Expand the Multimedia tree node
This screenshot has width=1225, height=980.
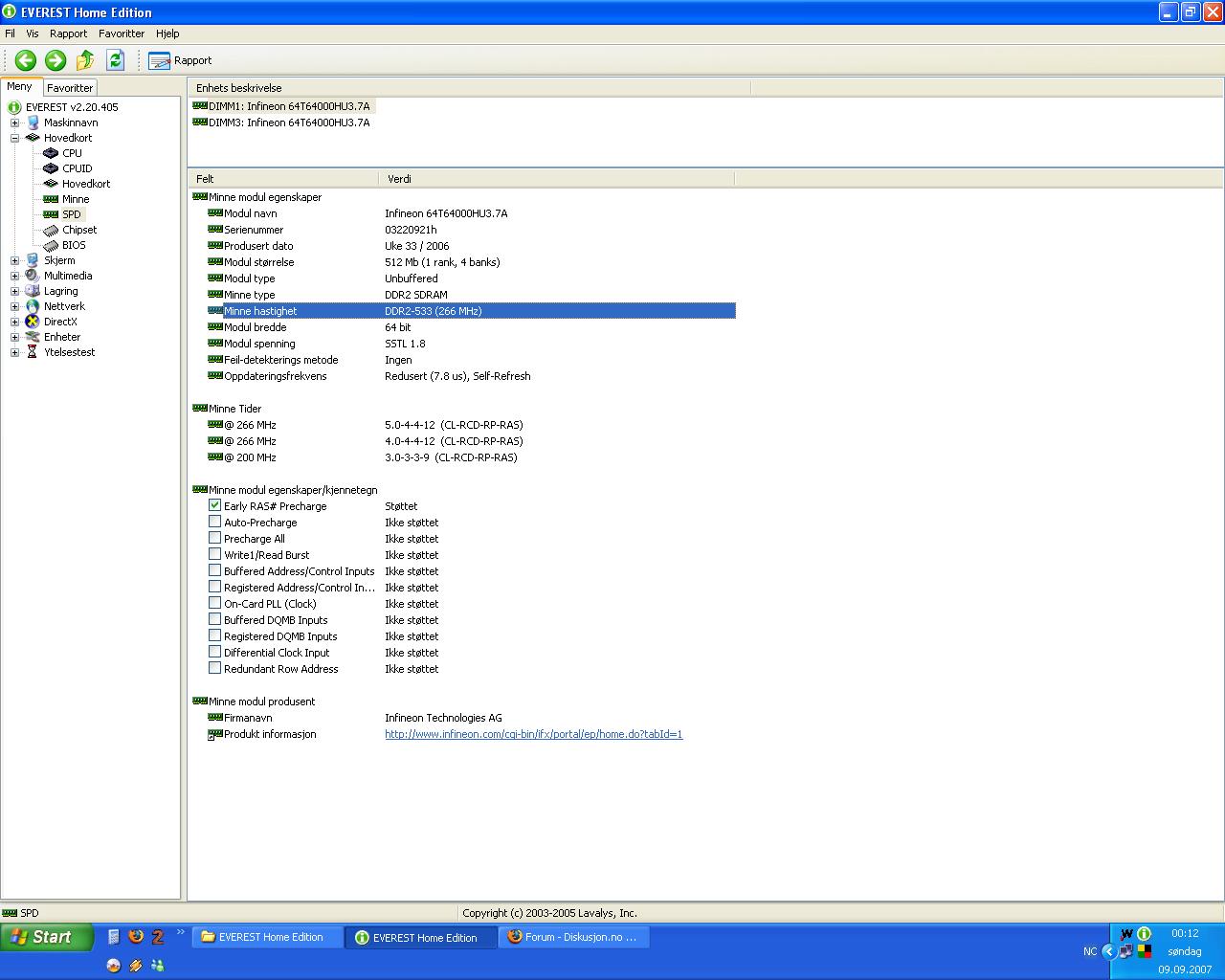[x=14, y=276]
